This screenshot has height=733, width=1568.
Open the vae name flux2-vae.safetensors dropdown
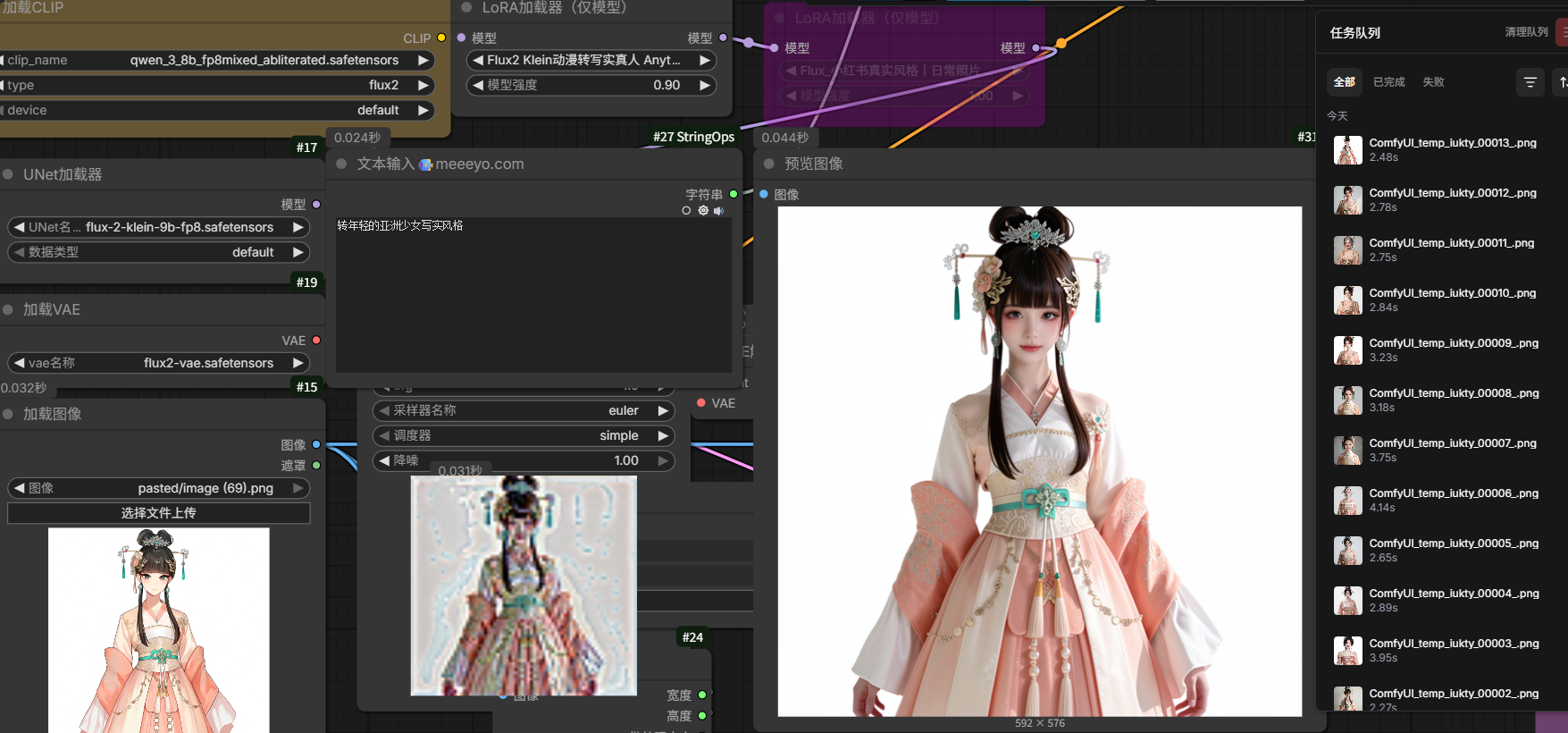(159, 363)
